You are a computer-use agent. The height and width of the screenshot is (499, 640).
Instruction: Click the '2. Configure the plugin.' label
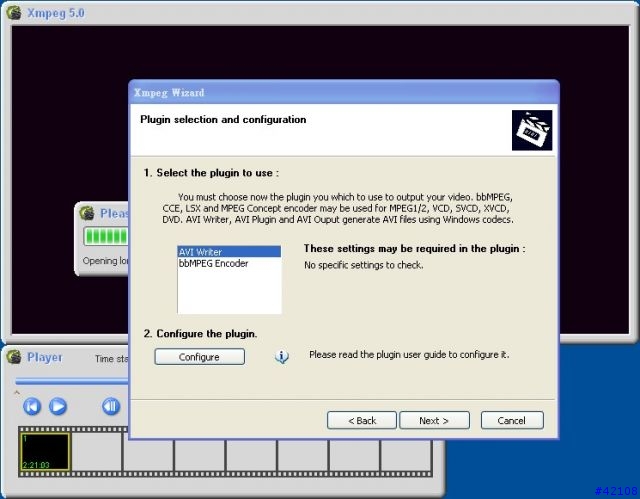[200, 334]
